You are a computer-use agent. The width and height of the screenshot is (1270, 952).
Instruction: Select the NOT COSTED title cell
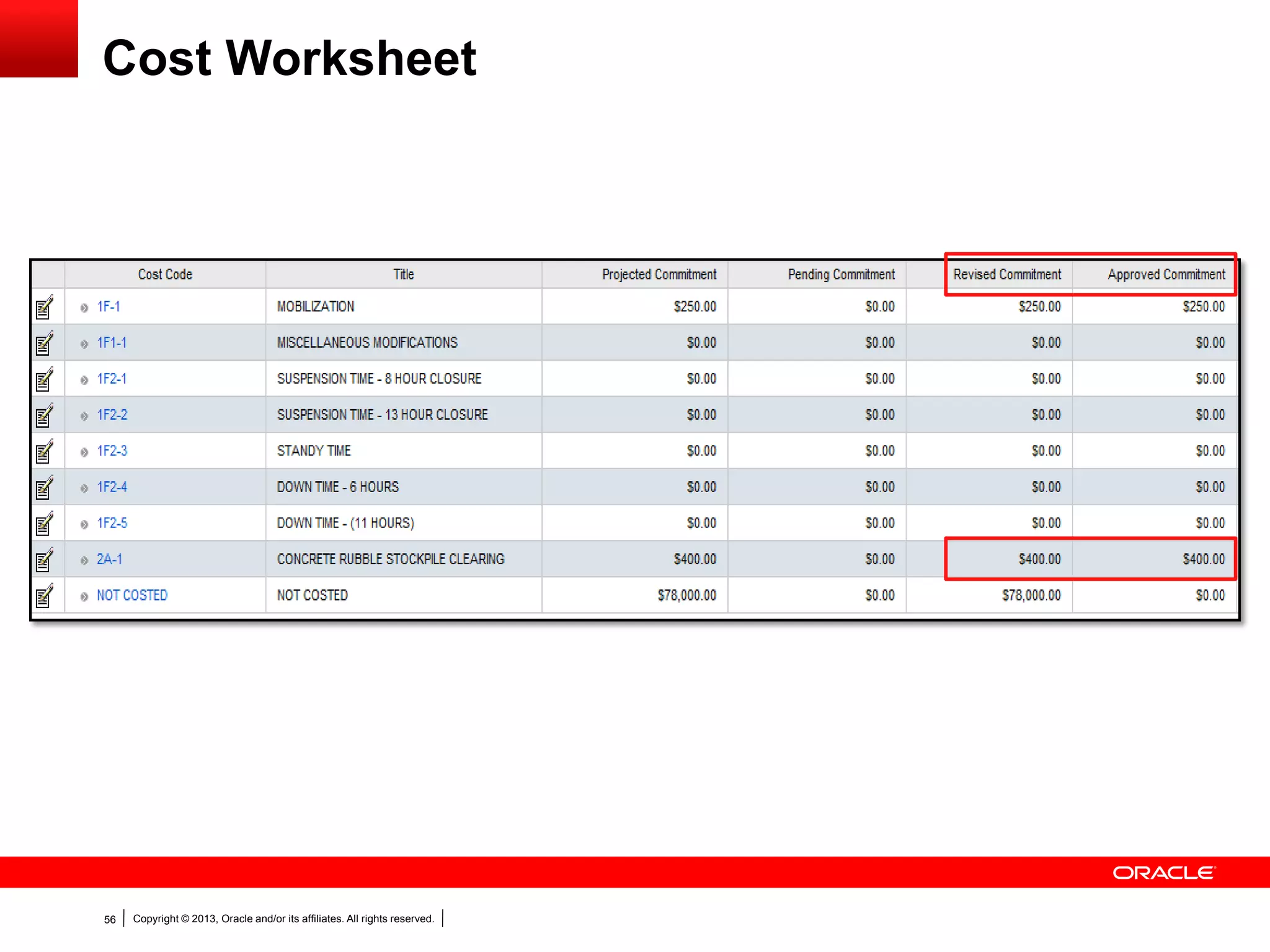pos(404,595)
